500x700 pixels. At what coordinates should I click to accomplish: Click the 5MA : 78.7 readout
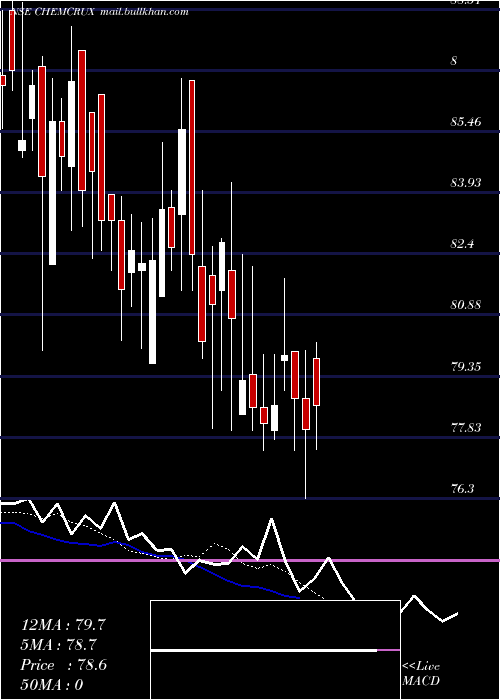(58, 645)
